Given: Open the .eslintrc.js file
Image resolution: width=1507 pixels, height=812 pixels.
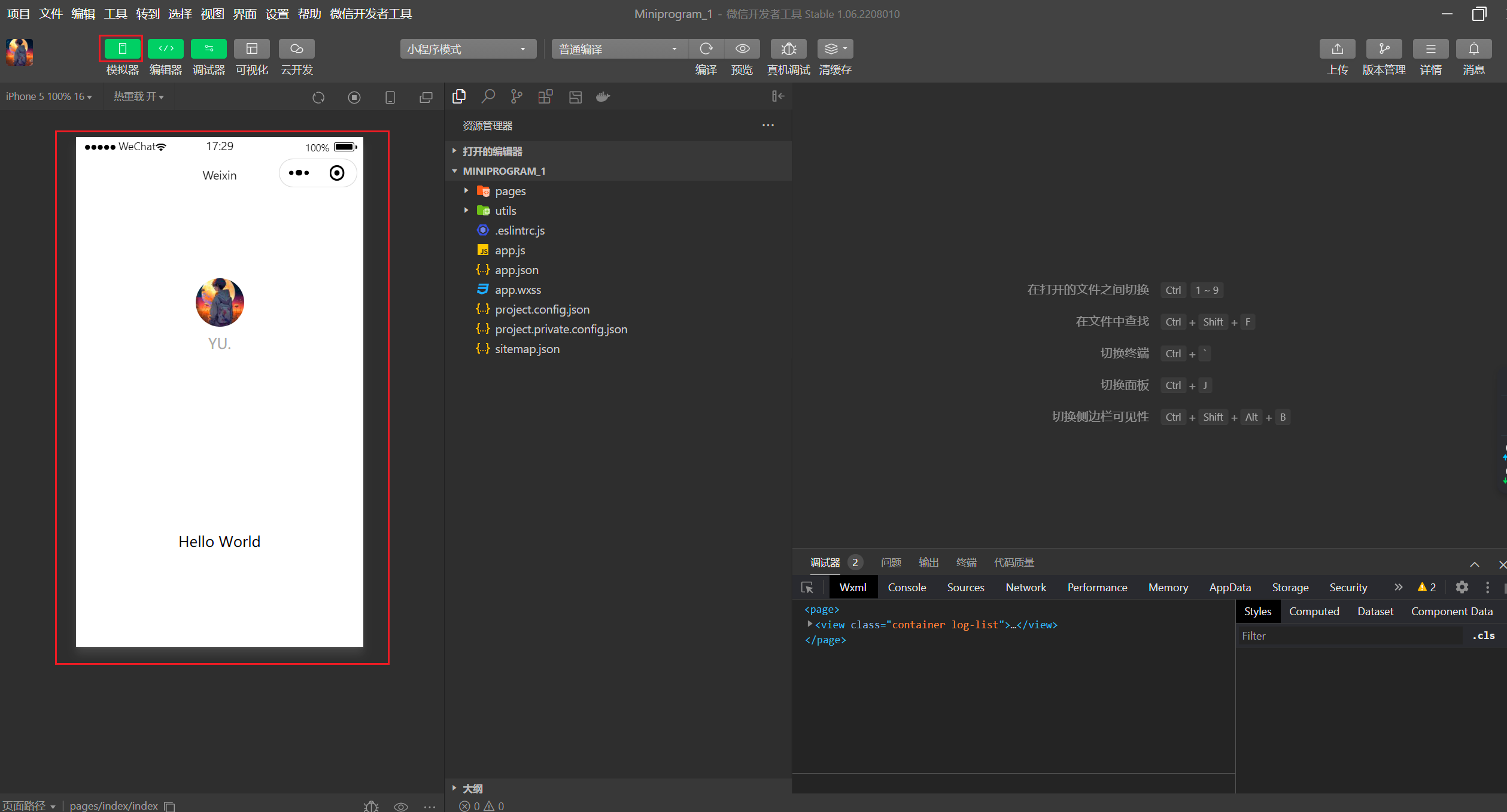Looking at the screenshot, I should pyautogui.click(x=619, y=230).
